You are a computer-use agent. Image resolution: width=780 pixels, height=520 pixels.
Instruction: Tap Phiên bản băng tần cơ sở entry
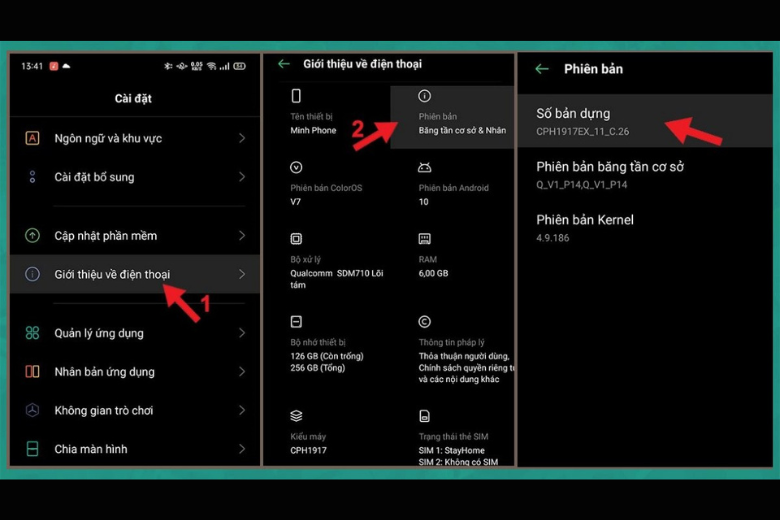(610, 174)
